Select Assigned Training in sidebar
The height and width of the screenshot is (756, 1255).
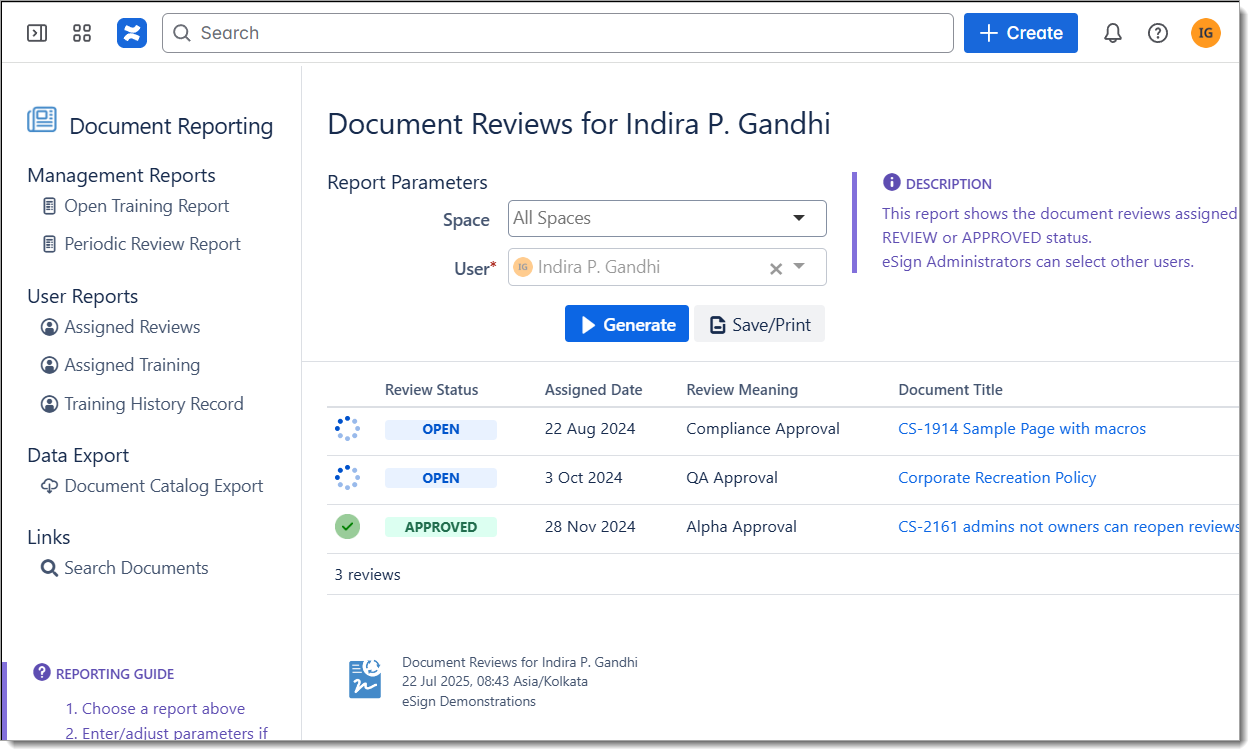point(132,366)
